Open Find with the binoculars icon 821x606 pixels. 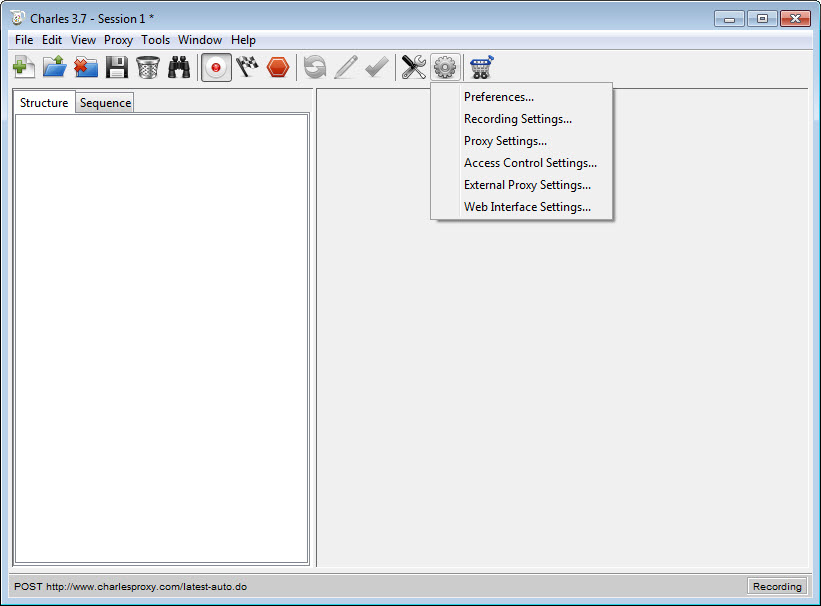coord(179,67)
